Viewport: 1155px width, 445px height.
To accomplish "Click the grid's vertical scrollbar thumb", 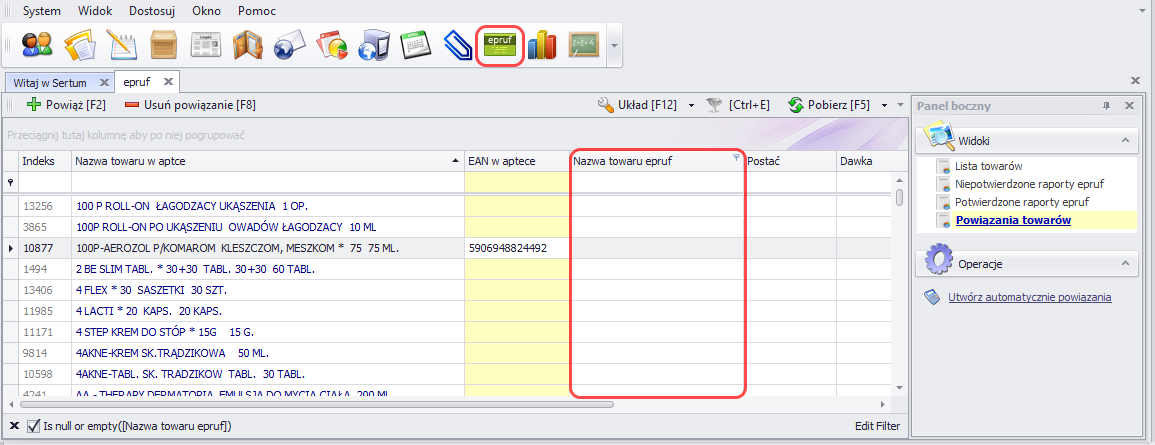I will (899, 197).
